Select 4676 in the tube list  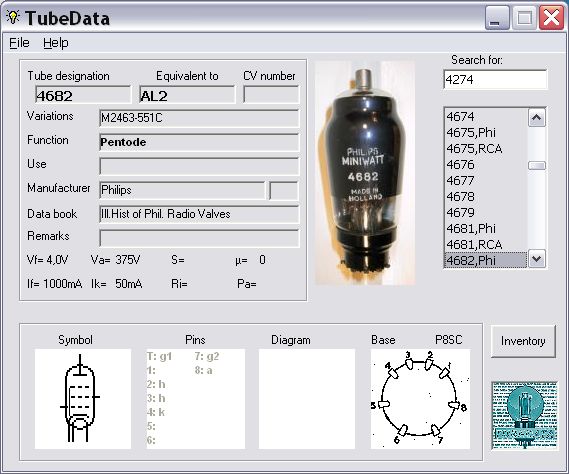click(x=486, y=164)
